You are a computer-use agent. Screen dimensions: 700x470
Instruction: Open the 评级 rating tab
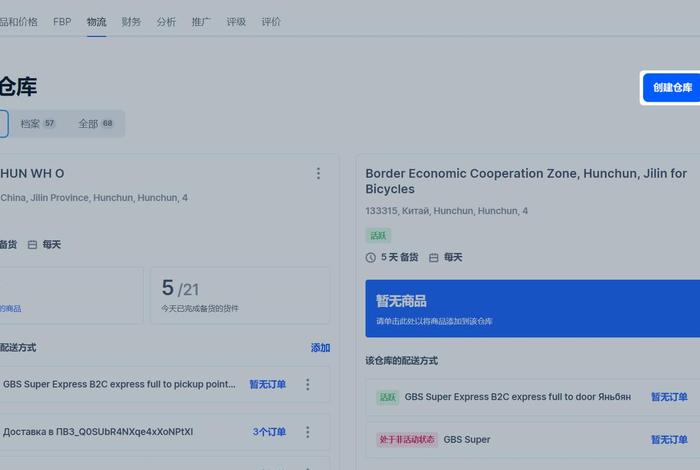pyautogui.click(x=236, y=22)
